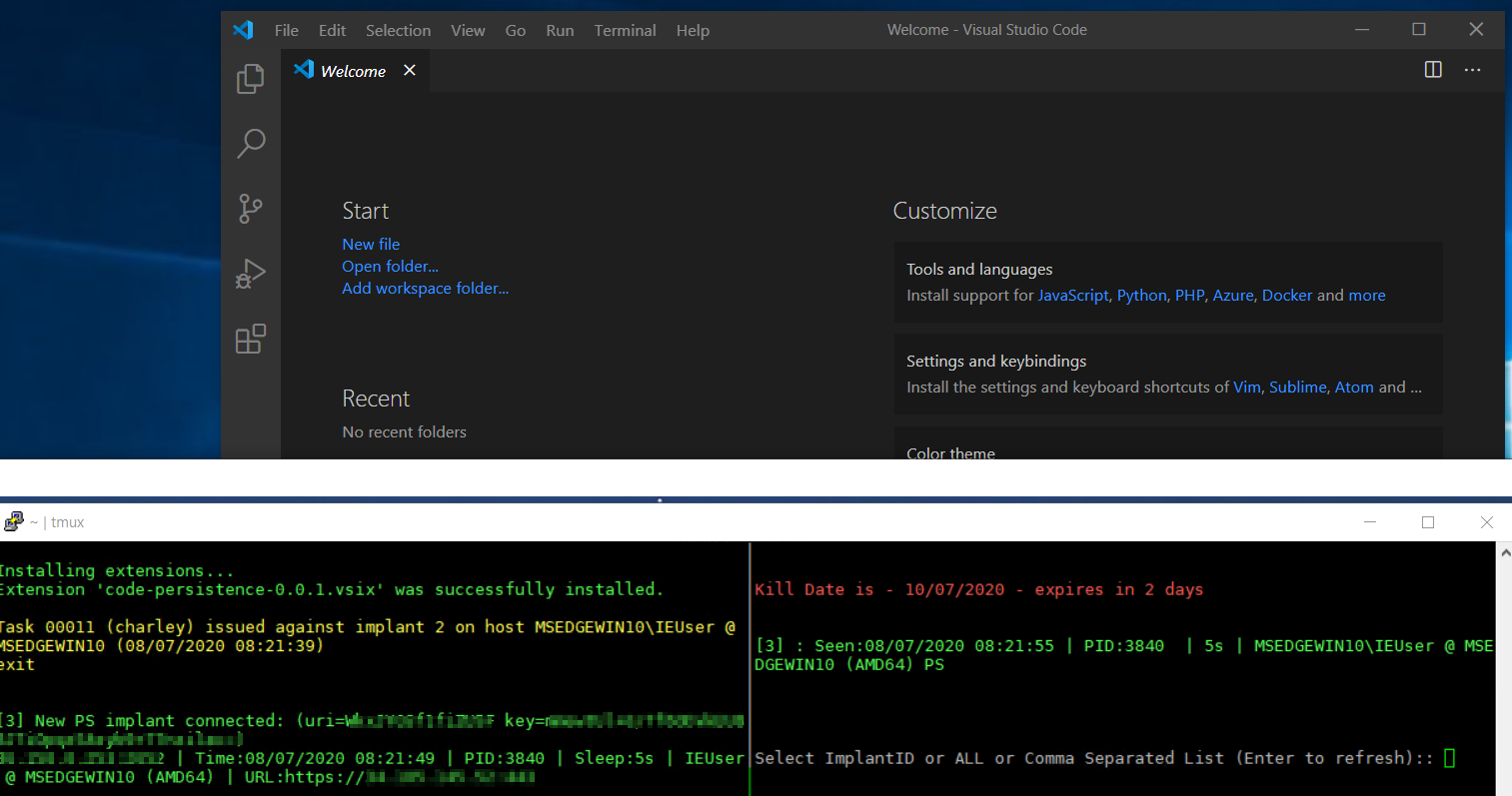Open the Selection menu
This screenshot has height=796, width=1512.
point(398,30)
